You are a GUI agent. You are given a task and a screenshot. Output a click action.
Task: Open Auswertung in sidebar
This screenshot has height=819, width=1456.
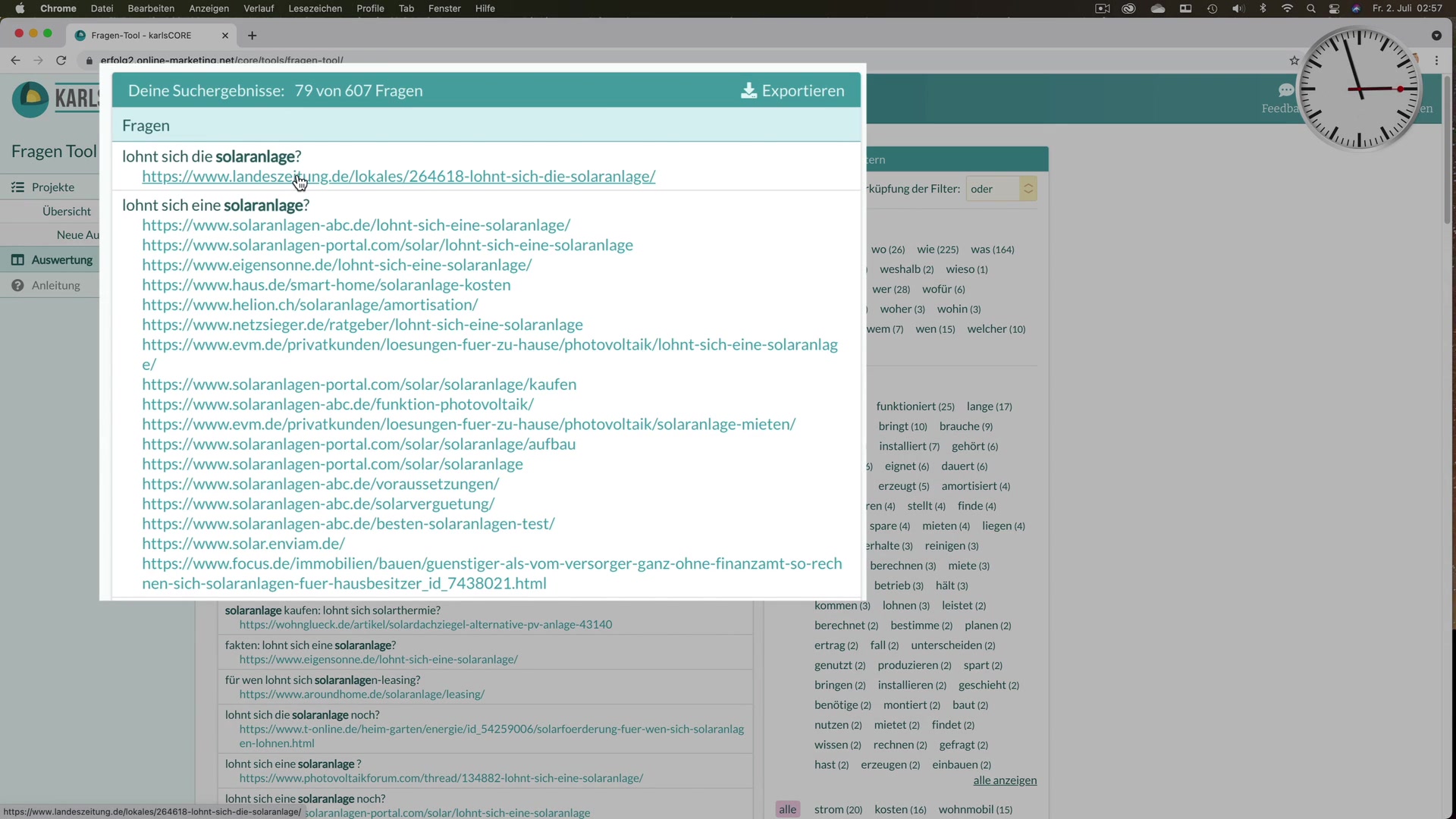coord(62,260)
